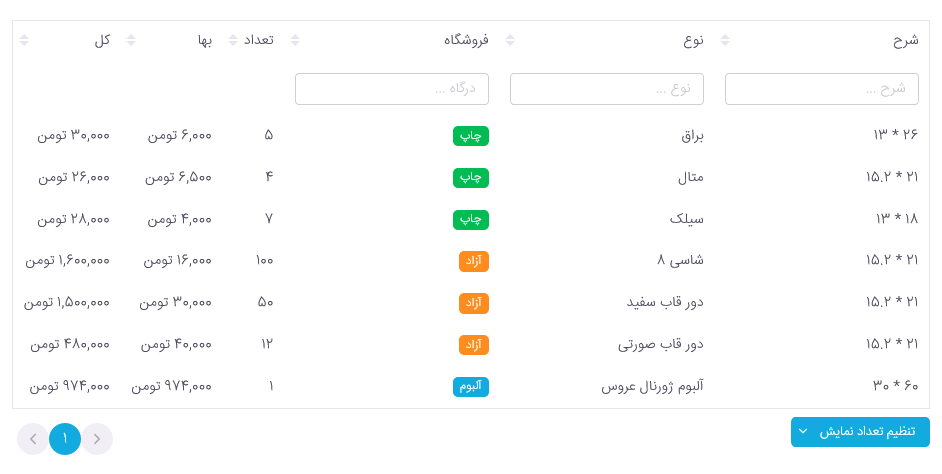Image resolution: width=942 pixels, height=474 pixels.
Task: Select the دور قاب سفید row
Action: tap(471, 303)
